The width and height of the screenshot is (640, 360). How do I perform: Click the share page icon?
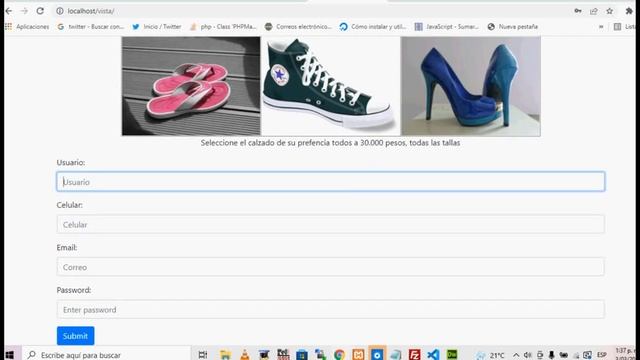[594, 11]
